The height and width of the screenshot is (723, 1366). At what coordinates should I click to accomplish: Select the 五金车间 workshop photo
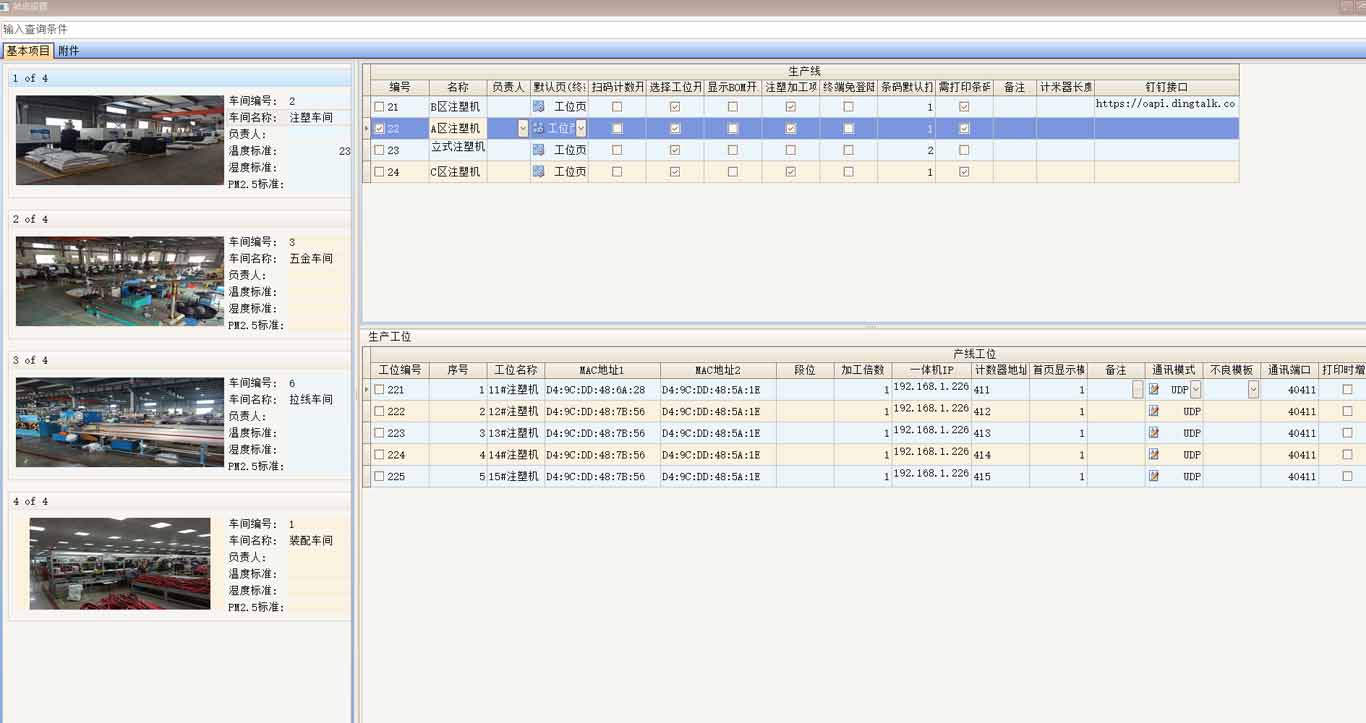[120, 281]
